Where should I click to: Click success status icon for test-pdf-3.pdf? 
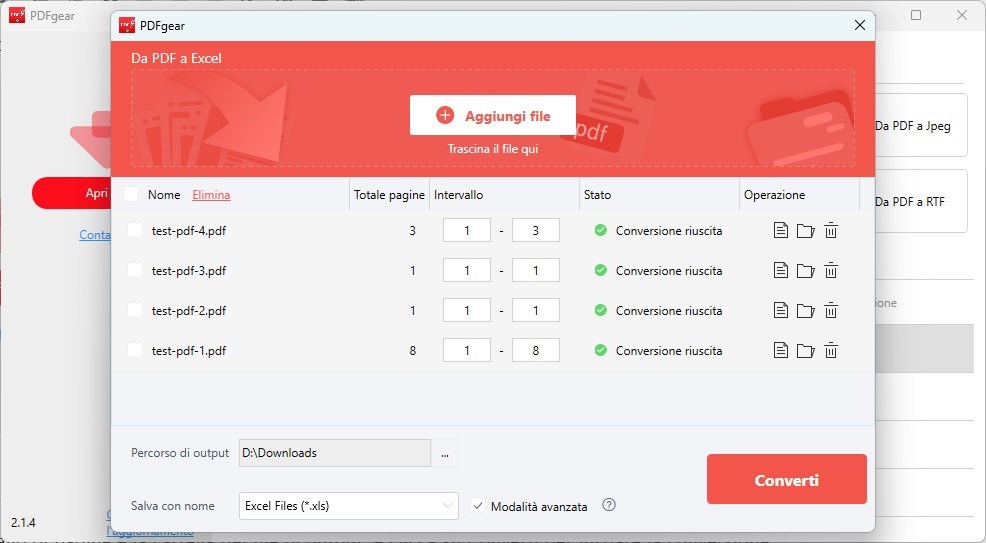tap(601, 270)
